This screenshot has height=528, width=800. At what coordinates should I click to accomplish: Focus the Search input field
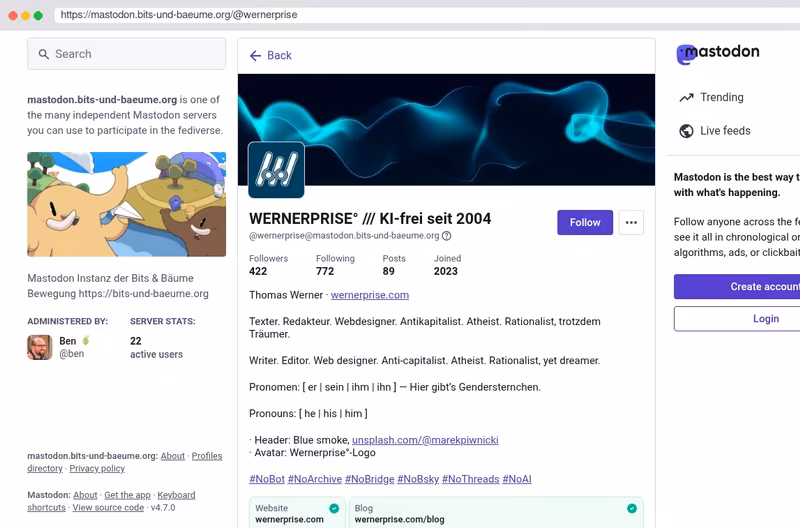pos(127,54)
